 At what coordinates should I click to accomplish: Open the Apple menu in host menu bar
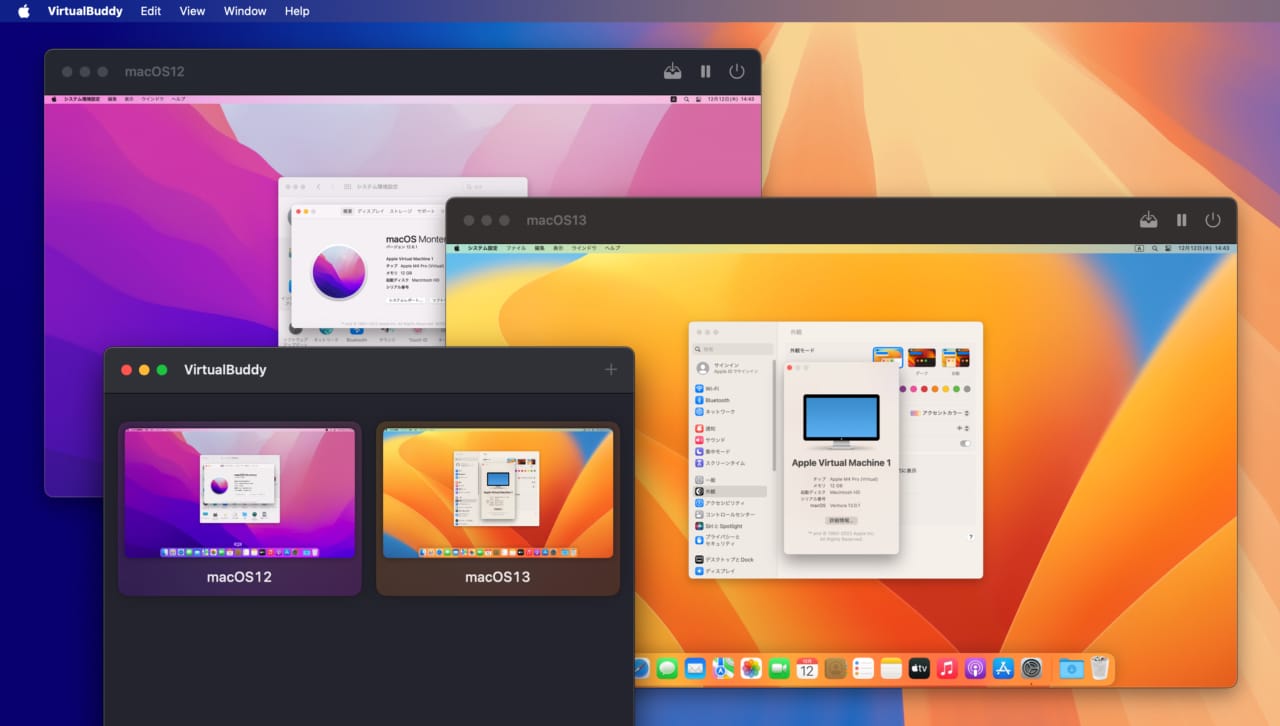click(24, 11)
